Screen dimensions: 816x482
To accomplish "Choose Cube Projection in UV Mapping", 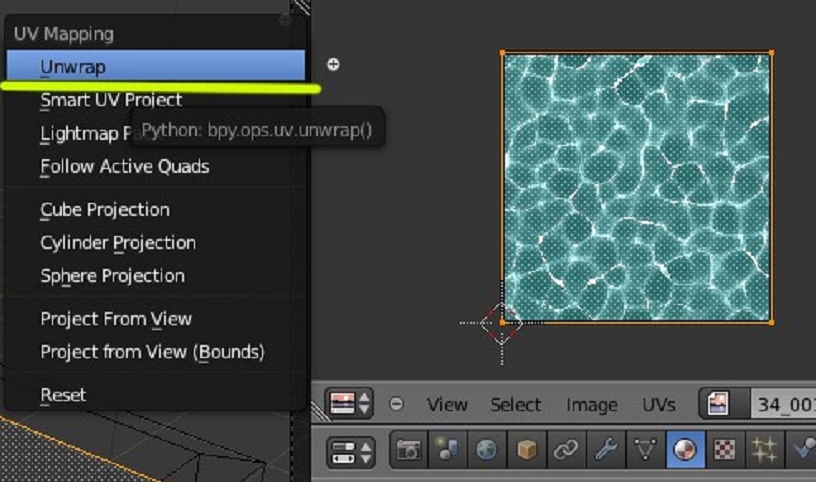I will pos(105,210).
